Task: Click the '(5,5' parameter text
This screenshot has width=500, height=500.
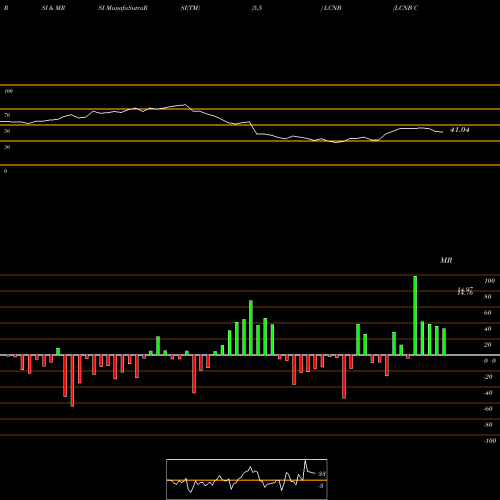Action: 257,8
